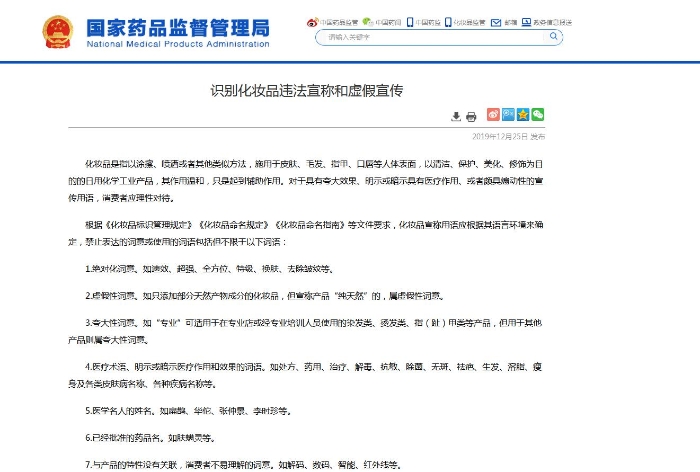Click National Medical Products Administration English text
Screen dimensions: 700x472
[x=179, y=44]
